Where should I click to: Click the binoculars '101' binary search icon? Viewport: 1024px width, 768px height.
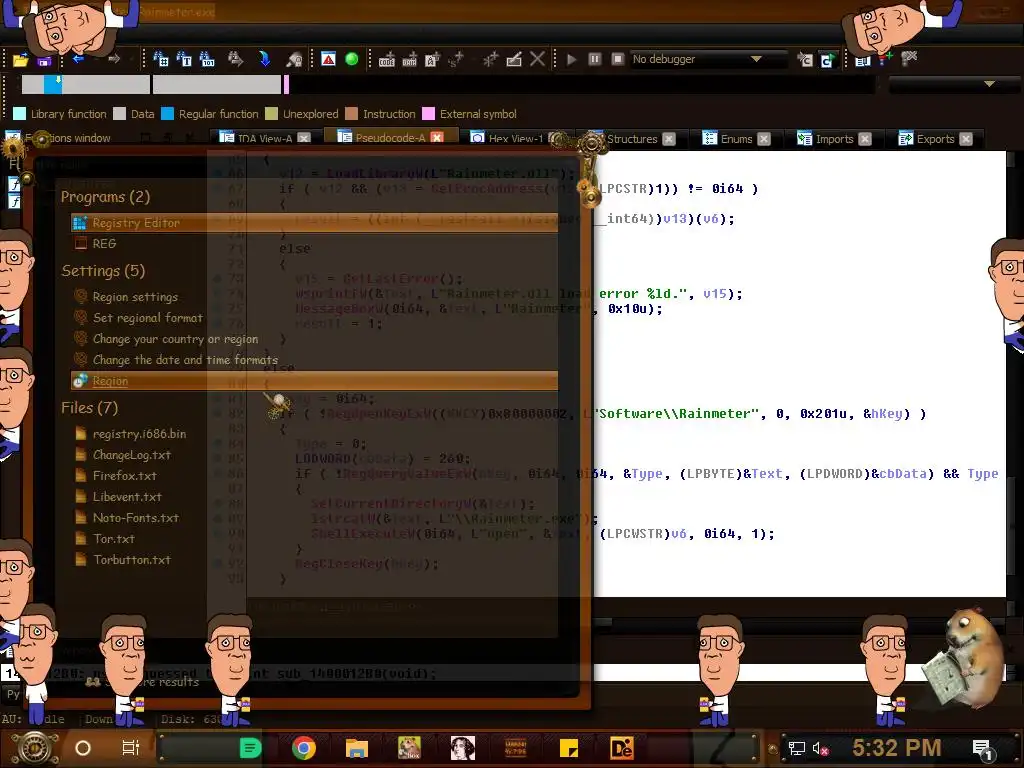coord(207,59)
